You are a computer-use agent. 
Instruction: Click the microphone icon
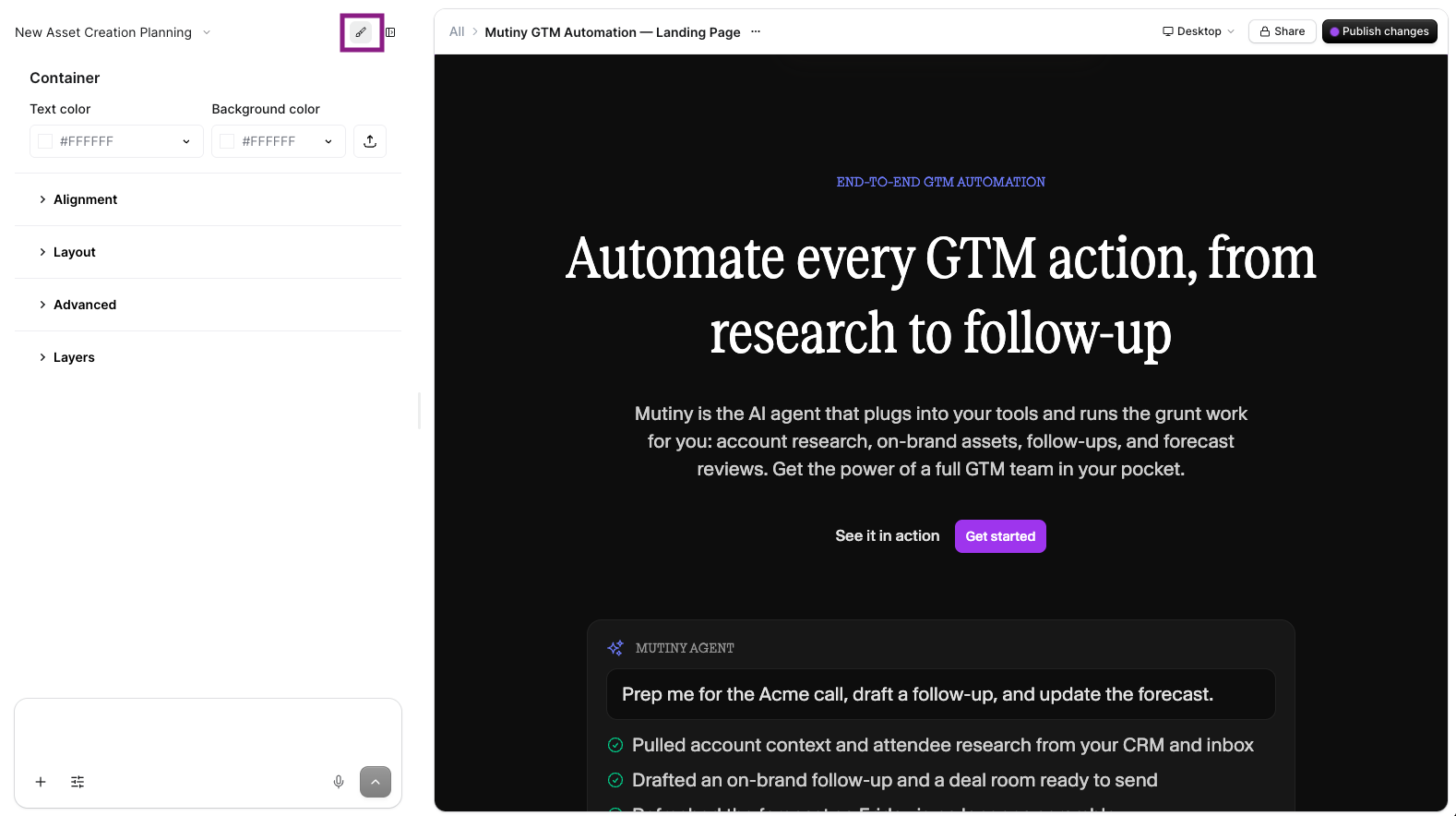tap(339, 782)
